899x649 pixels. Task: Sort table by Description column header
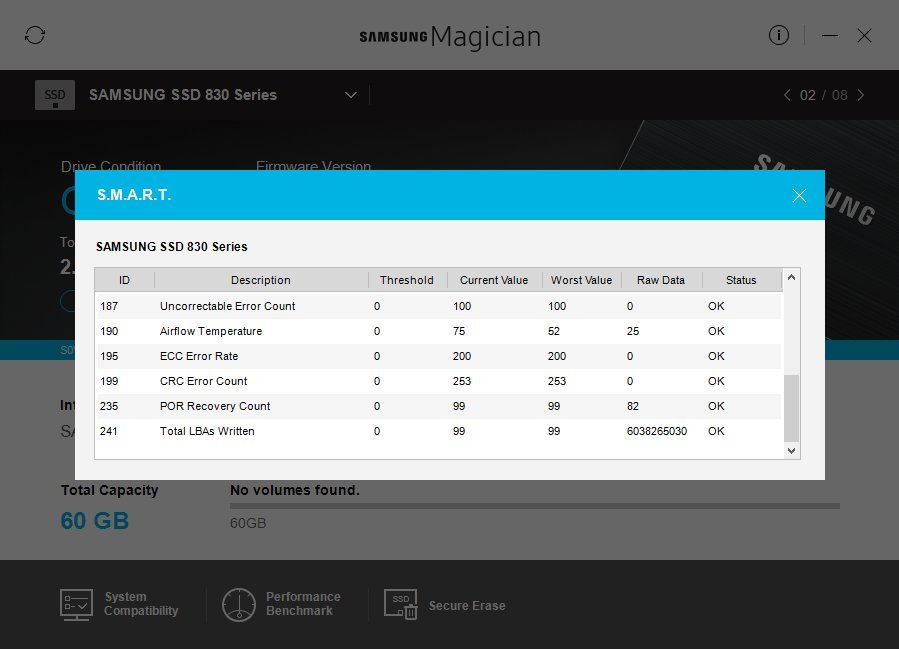[261, 280]
